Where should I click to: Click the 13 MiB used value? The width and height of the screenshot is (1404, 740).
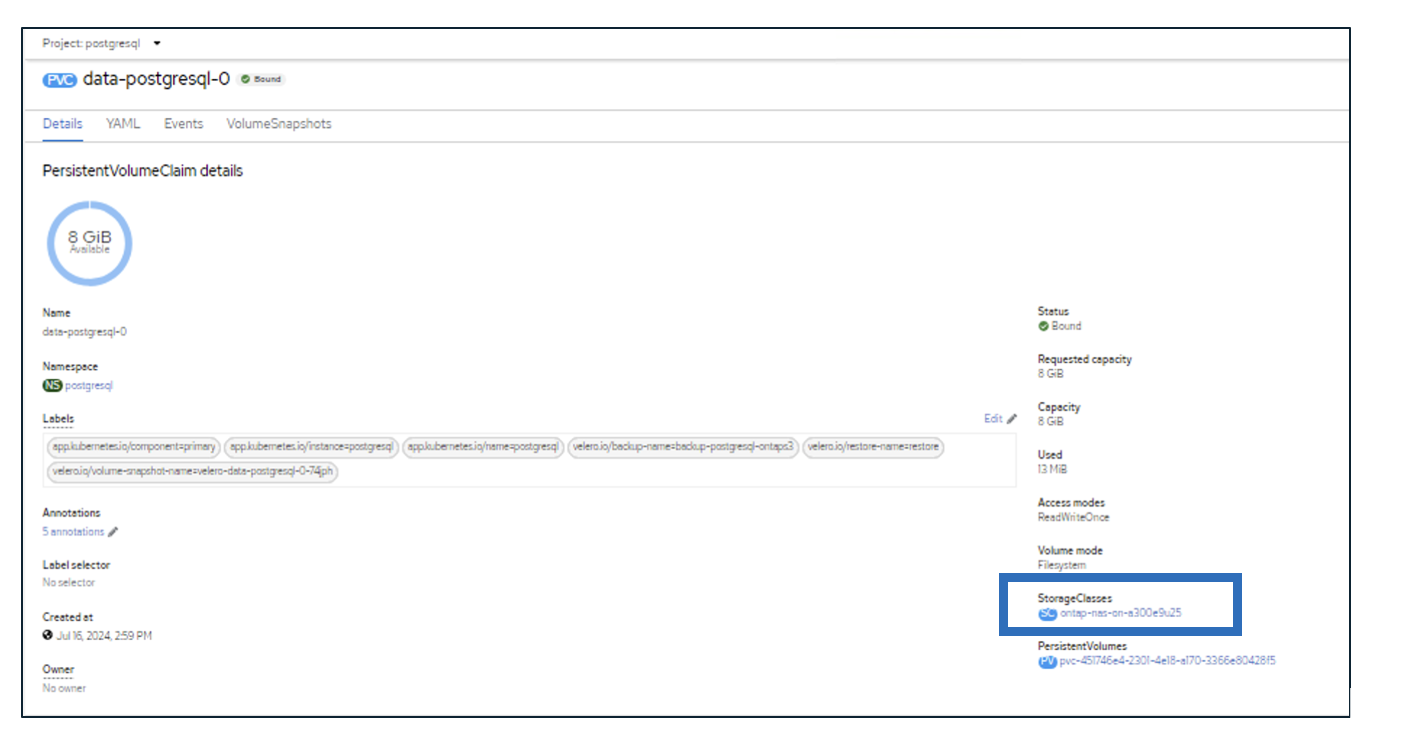[1052, 469]
